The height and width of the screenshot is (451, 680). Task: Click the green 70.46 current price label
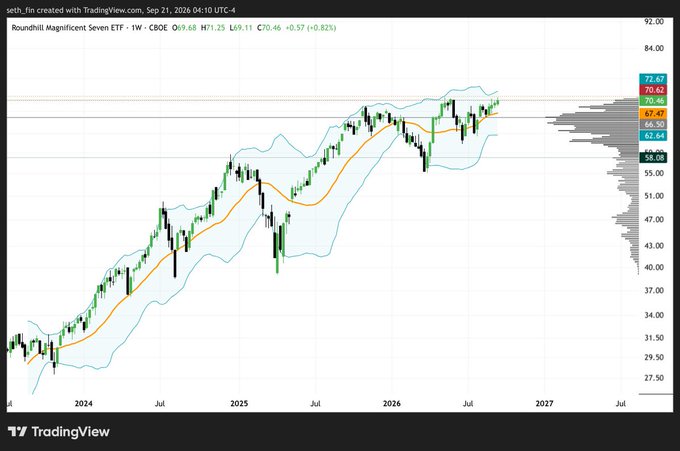click(x=654, y=101)
